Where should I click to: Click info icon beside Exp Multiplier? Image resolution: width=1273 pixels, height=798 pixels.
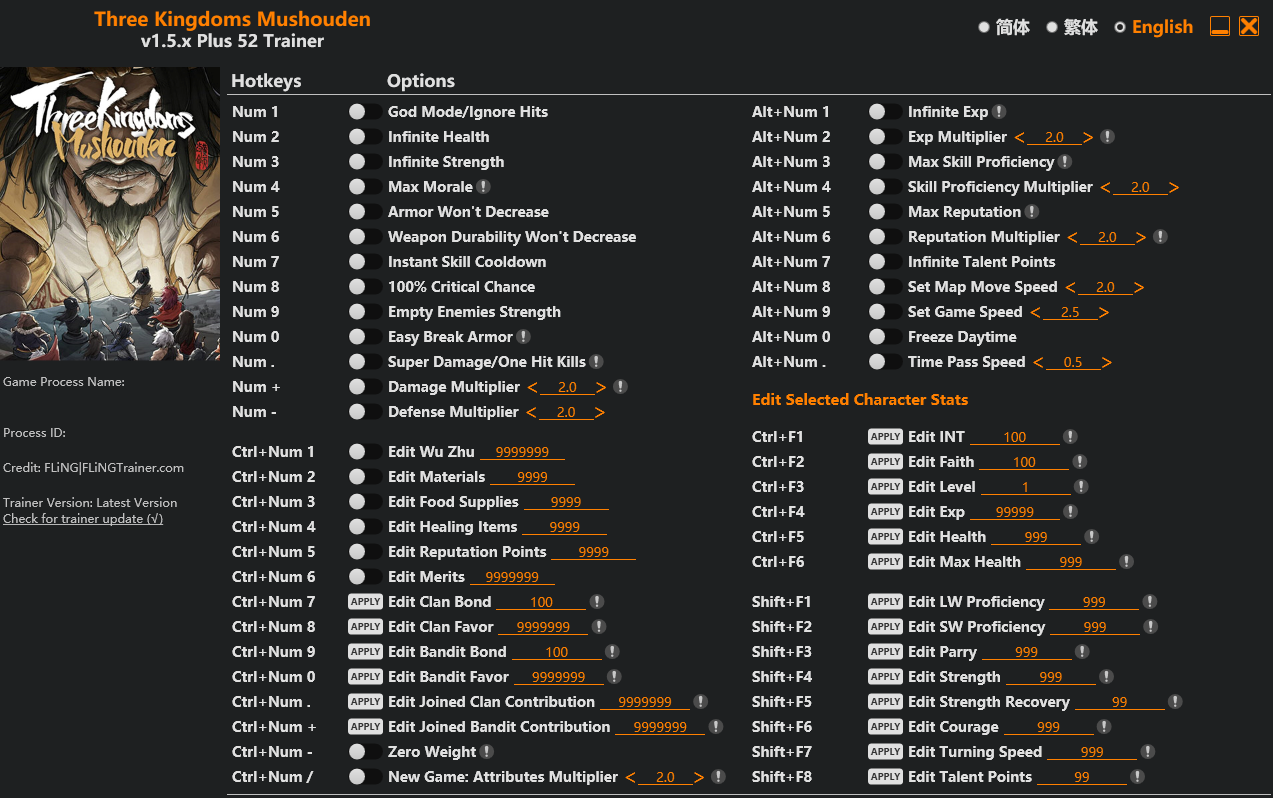(x=1107, y=137)
